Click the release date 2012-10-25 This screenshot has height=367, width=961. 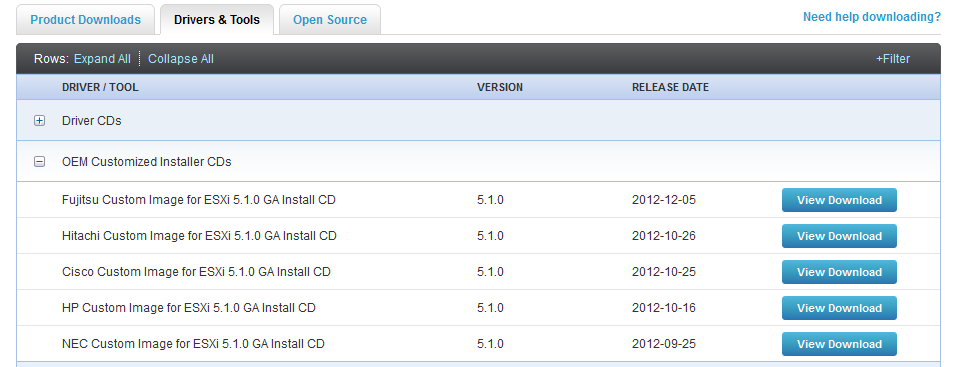pos(664,271)
